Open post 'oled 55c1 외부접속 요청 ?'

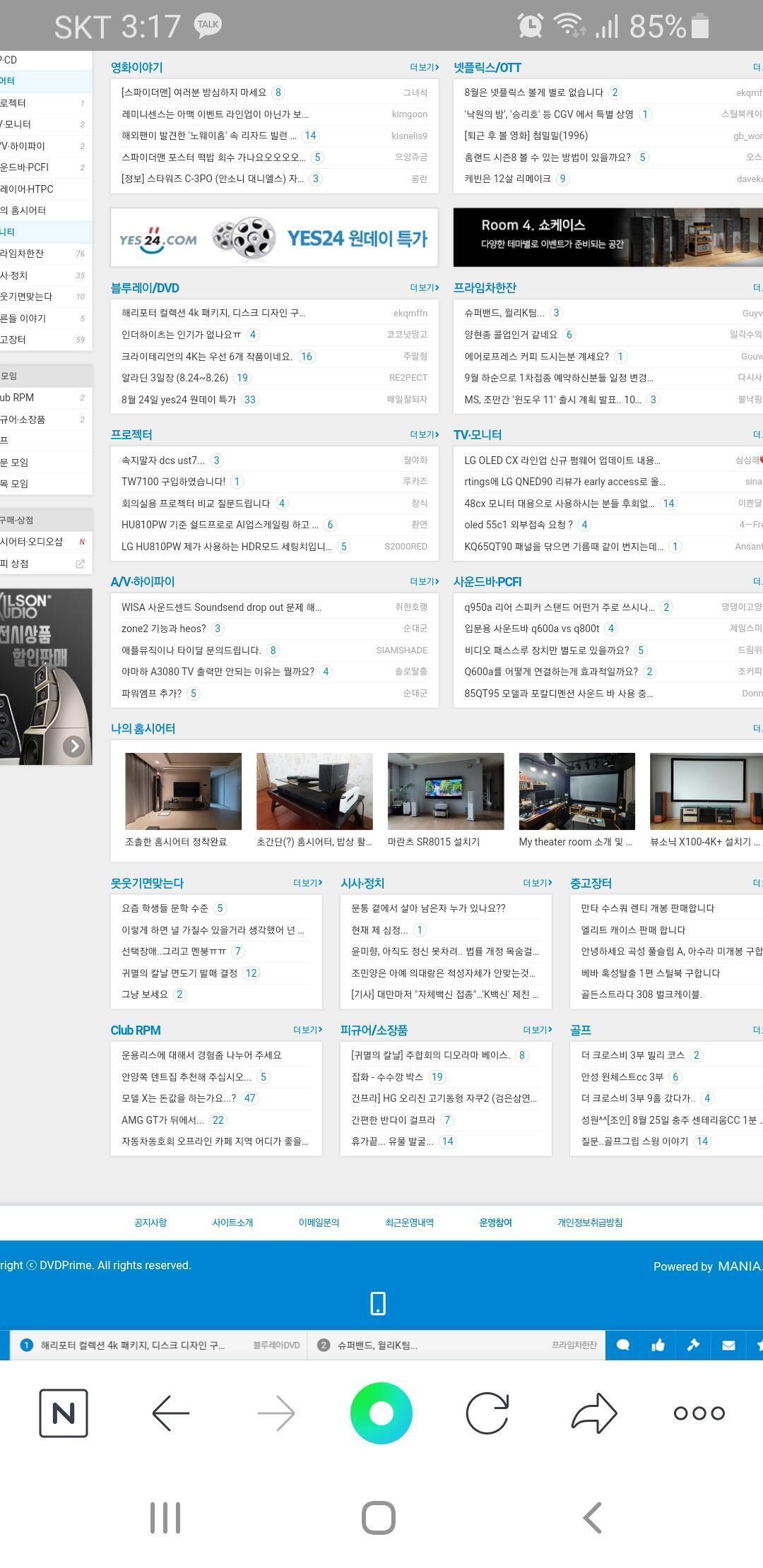pos(519,525)
